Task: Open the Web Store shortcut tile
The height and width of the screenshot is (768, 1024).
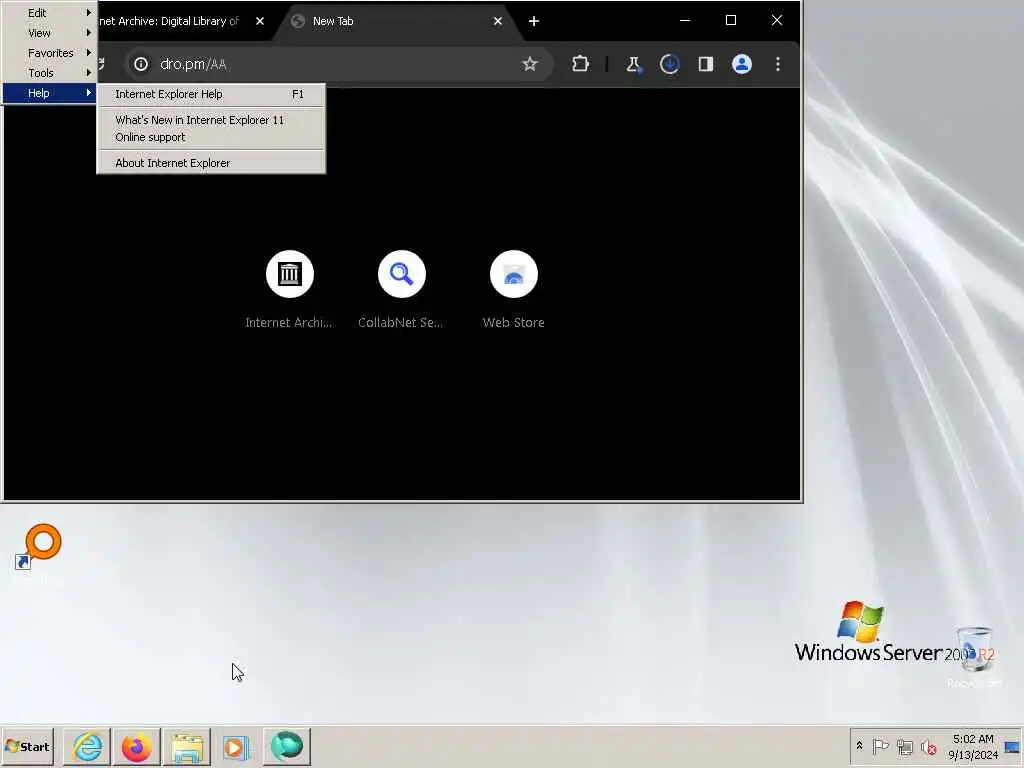Action: pos(514,274)
